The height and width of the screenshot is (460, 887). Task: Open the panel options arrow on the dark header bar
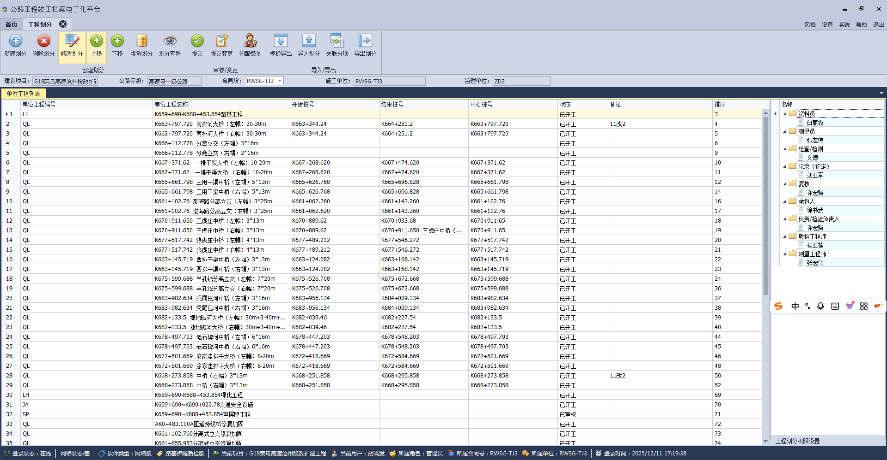click(x=881, y=93)
